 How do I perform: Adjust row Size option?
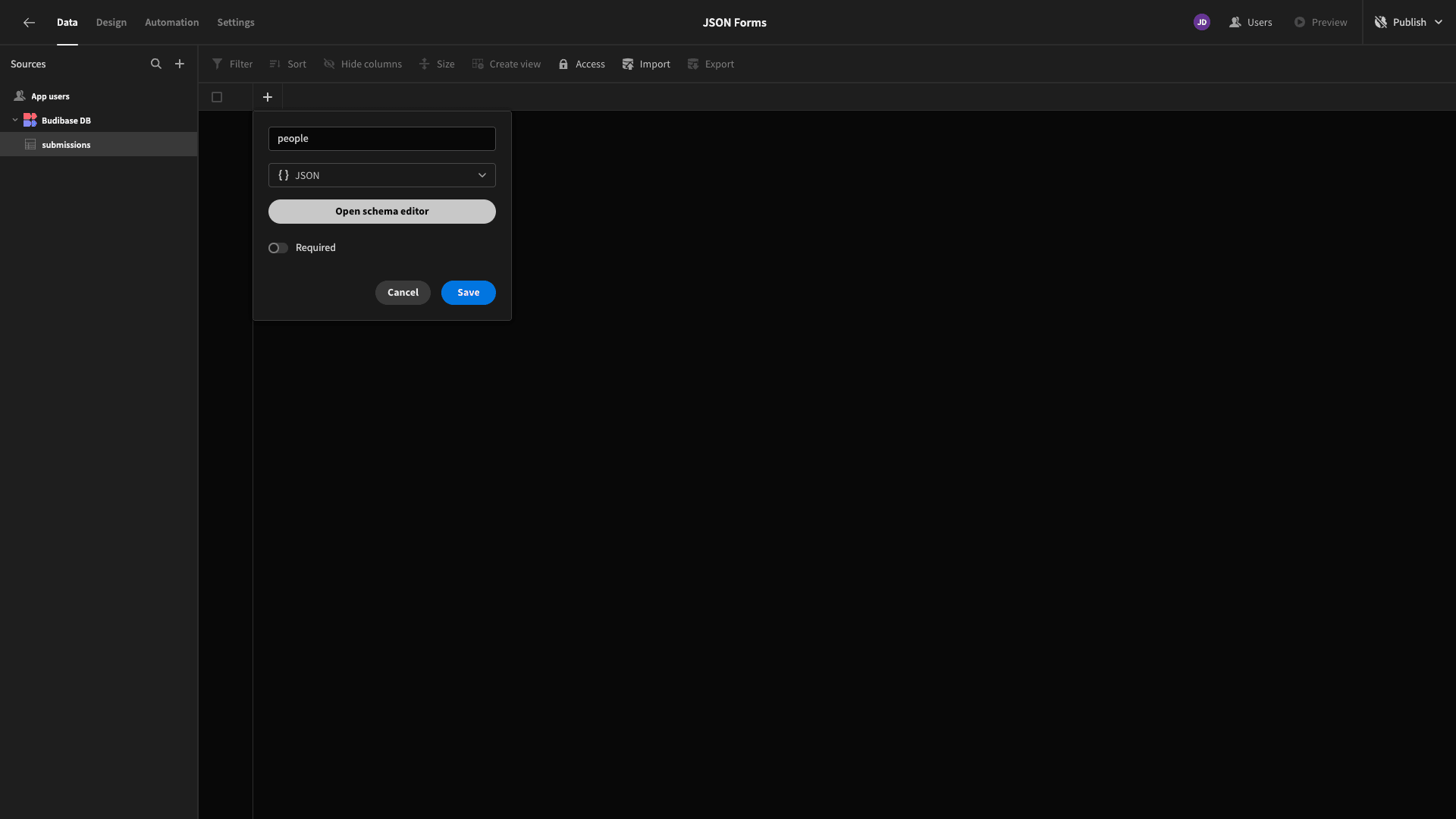(437, 64)
